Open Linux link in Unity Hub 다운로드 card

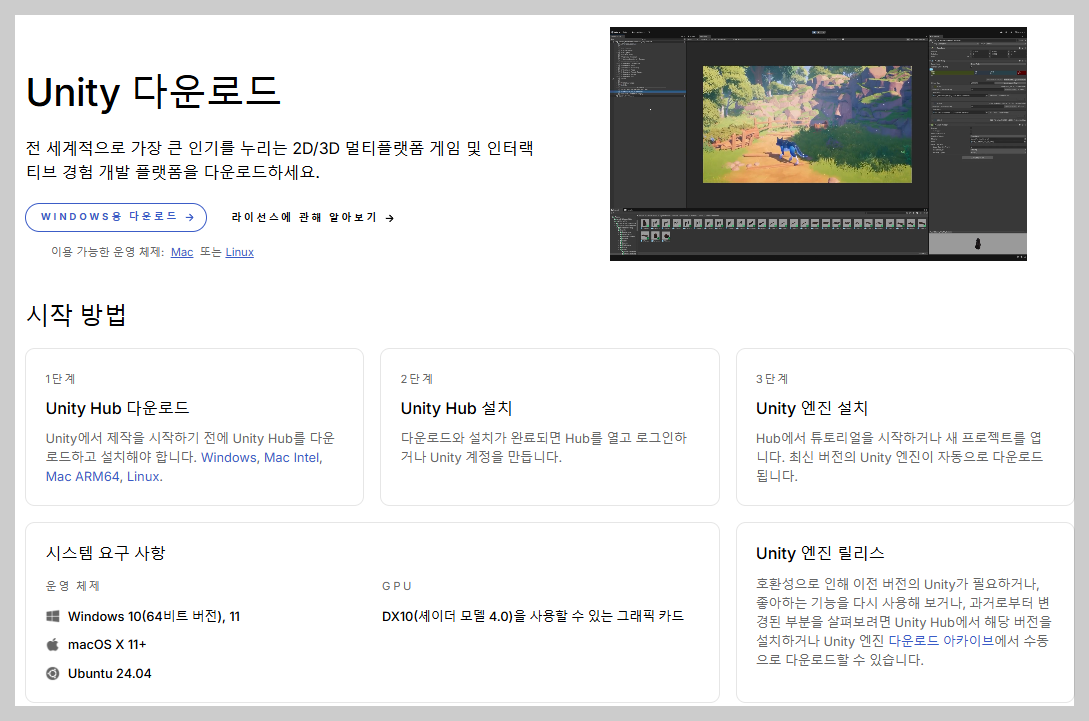(x=143, y=476)
